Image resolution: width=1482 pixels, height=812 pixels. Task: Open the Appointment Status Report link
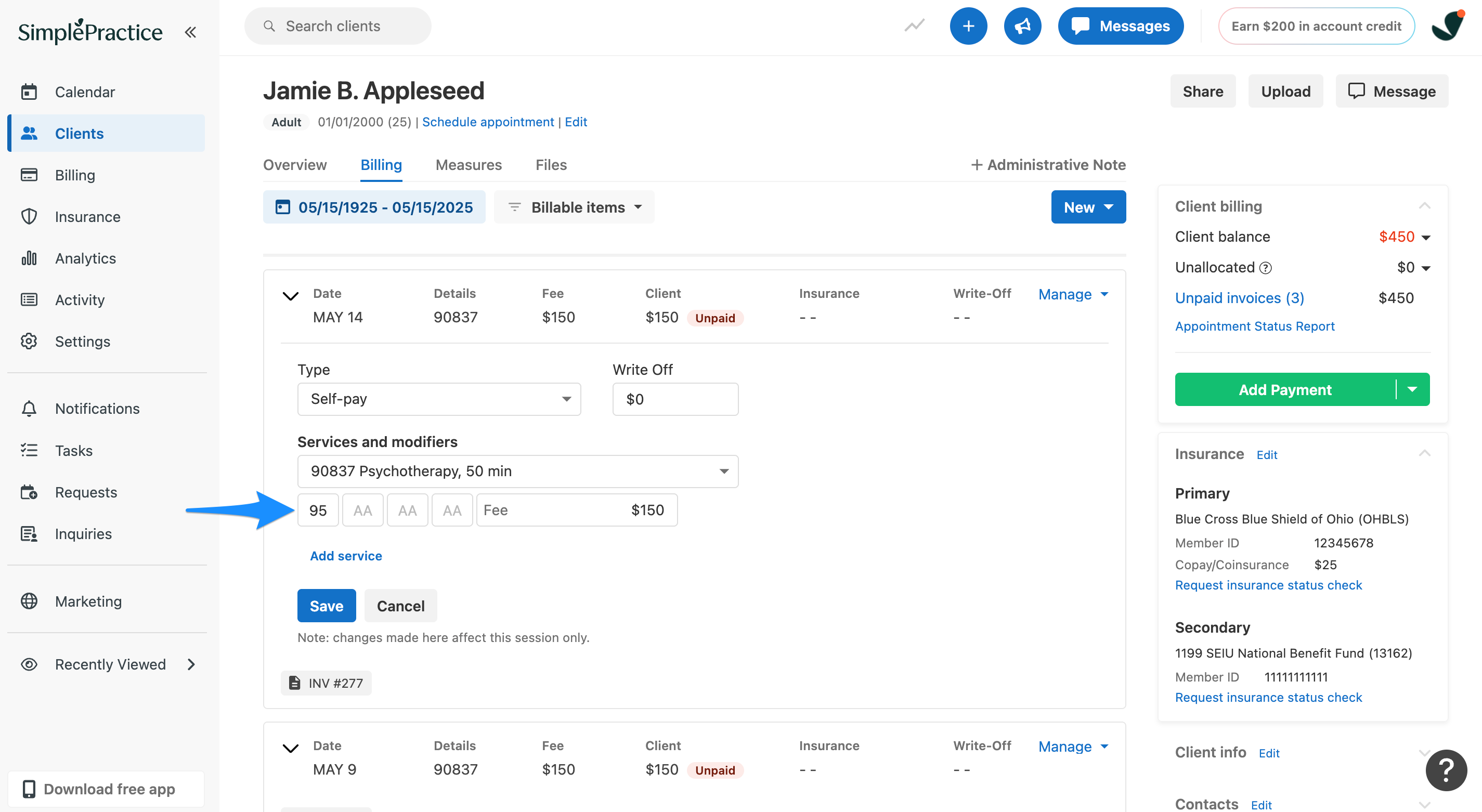1254,326
